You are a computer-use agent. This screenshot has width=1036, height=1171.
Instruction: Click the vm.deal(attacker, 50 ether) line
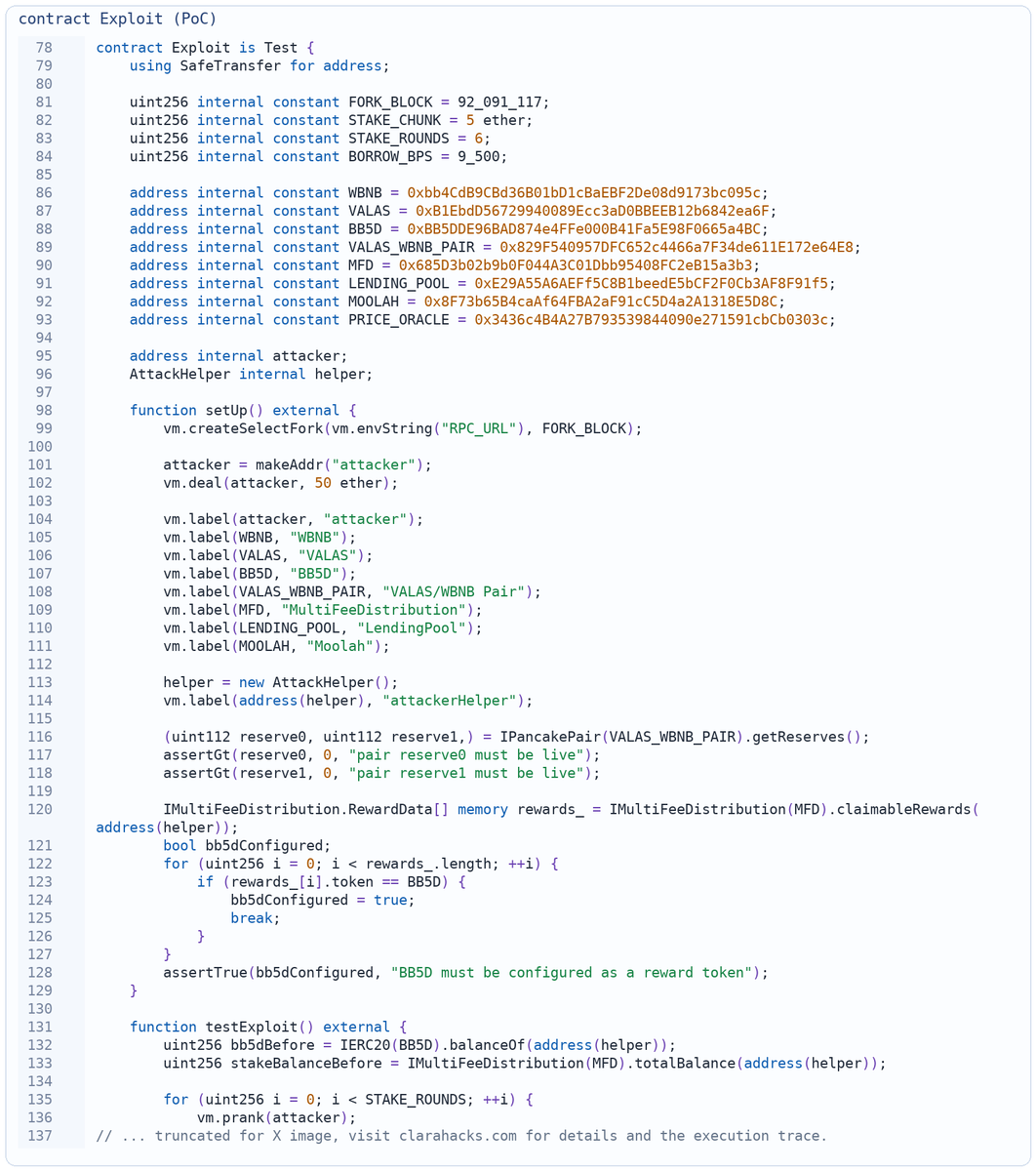point(281,483)
